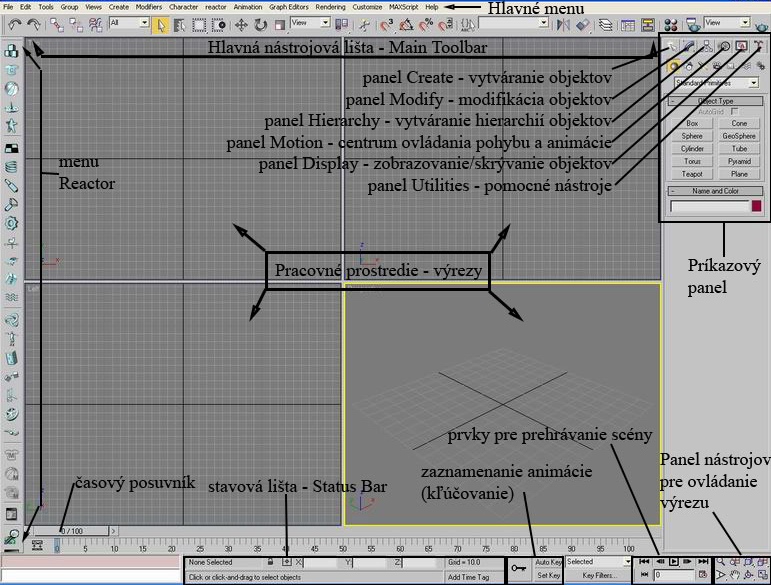Screen dimensions: 771x585
Task: Activate the Unlink Selection tool
Action: coord(76,25)
